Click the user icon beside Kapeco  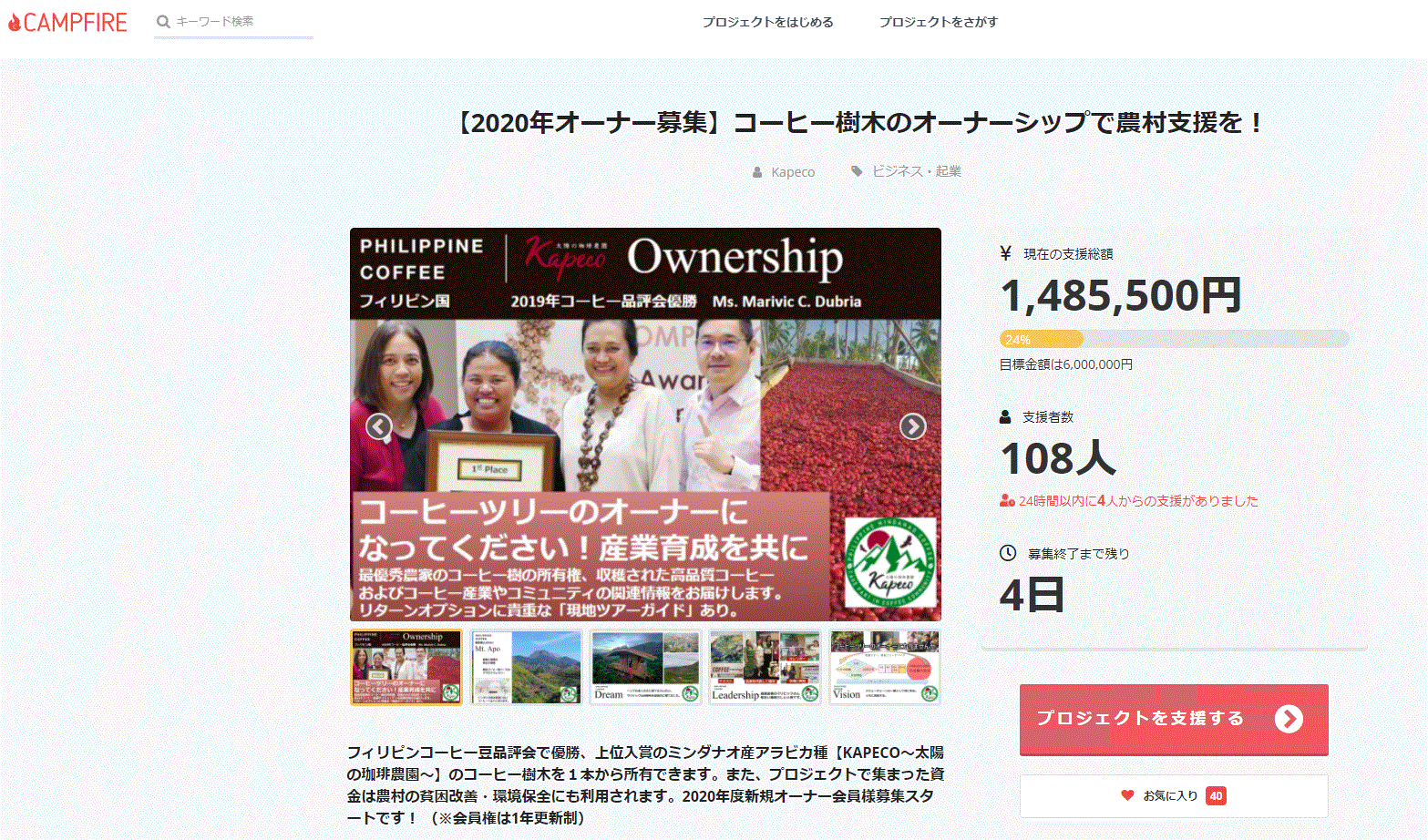click(x=756, y=171)
